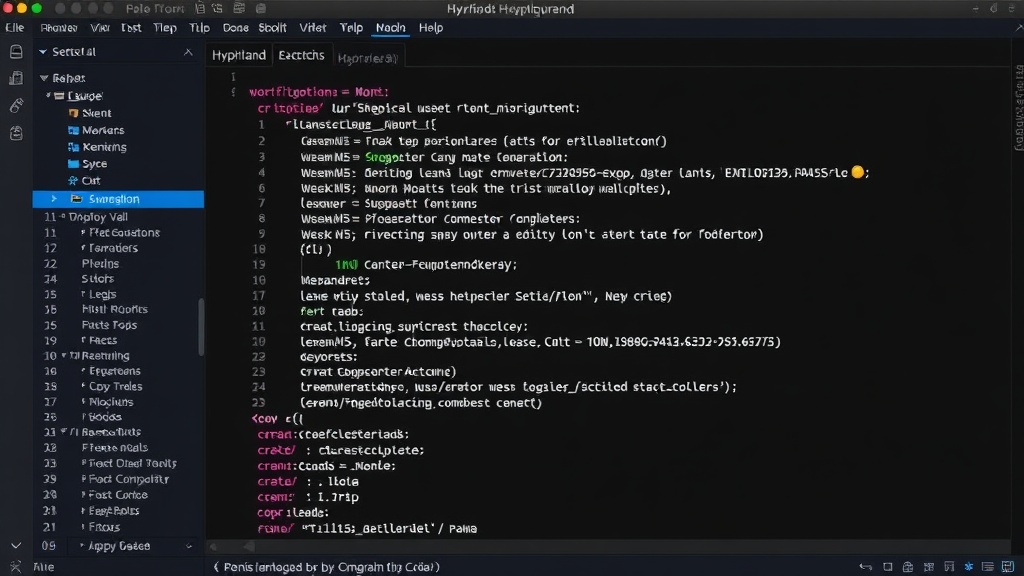The image size is (1024, 576).
Task: Click the return arrow icon in status bar
Action: (x=866, y=567)
